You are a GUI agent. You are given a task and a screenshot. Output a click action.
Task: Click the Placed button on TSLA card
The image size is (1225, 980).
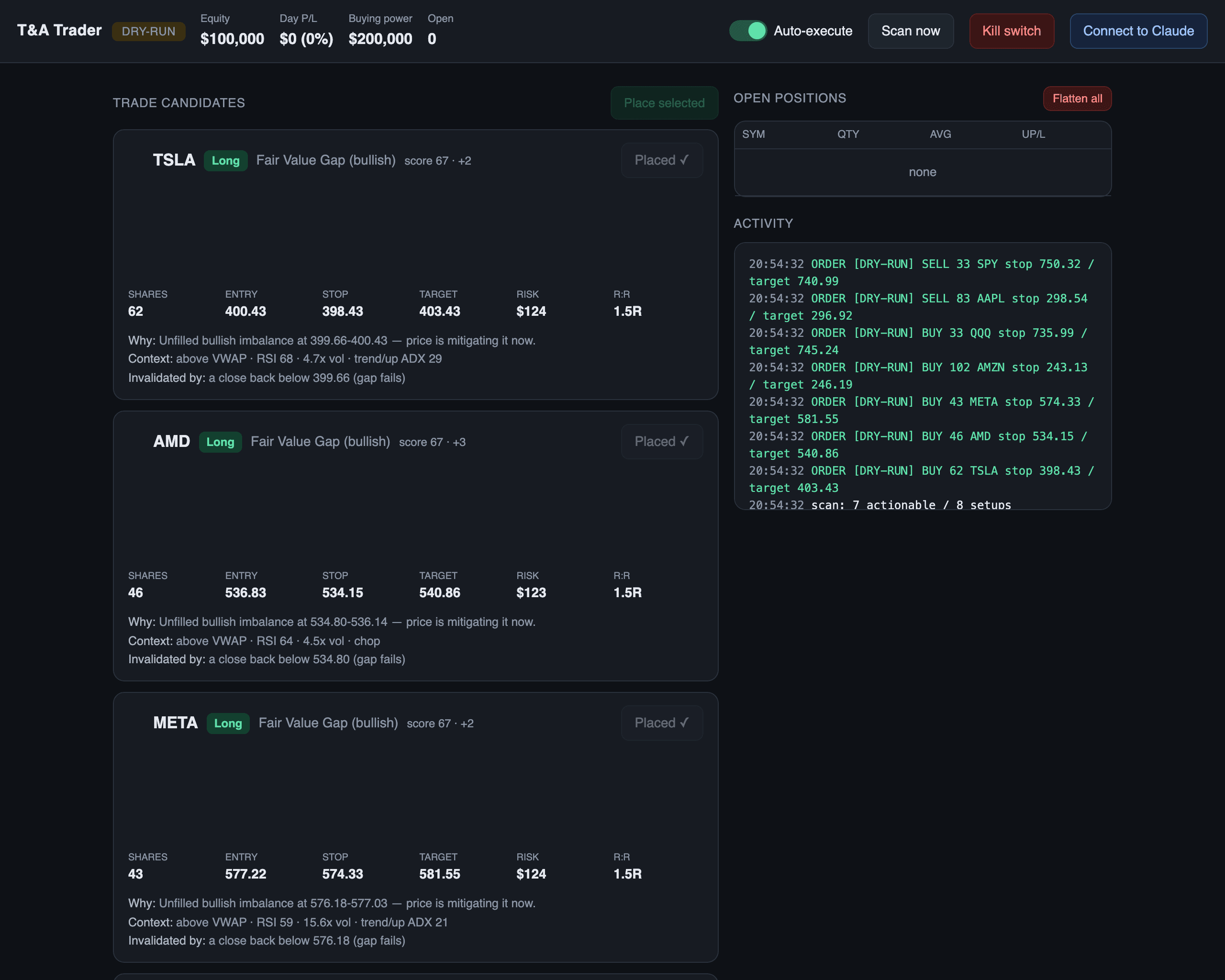tap(661, 160)
